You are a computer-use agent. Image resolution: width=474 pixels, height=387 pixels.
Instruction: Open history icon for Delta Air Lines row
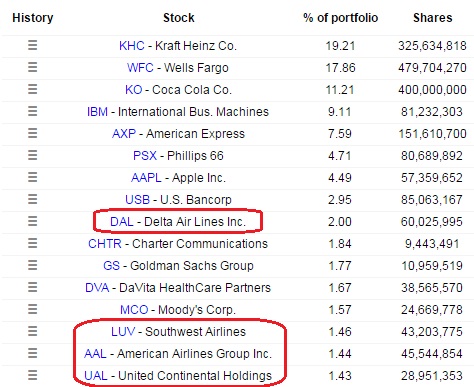32,221
